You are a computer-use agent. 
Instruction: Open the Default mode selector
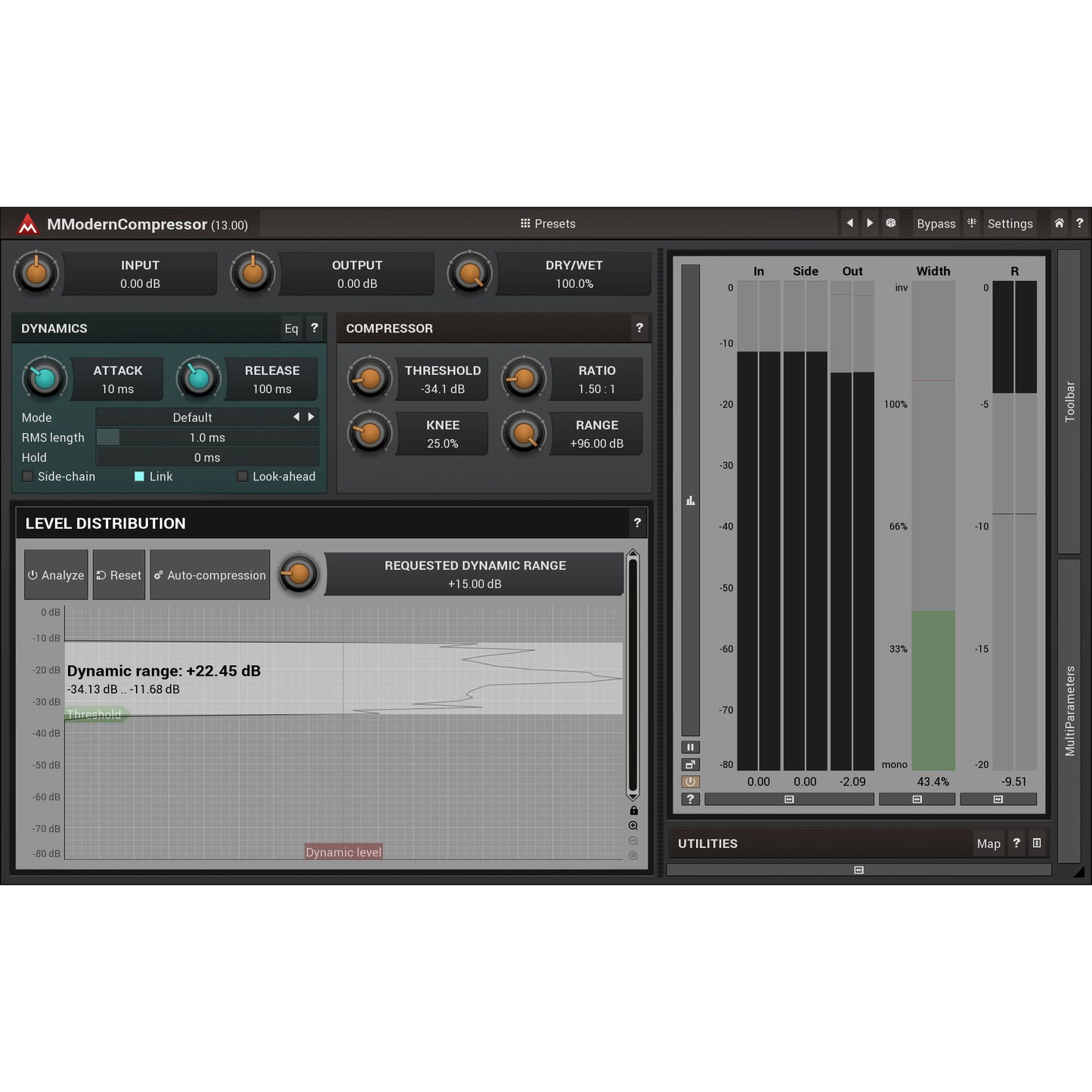[x=192, y=416]
